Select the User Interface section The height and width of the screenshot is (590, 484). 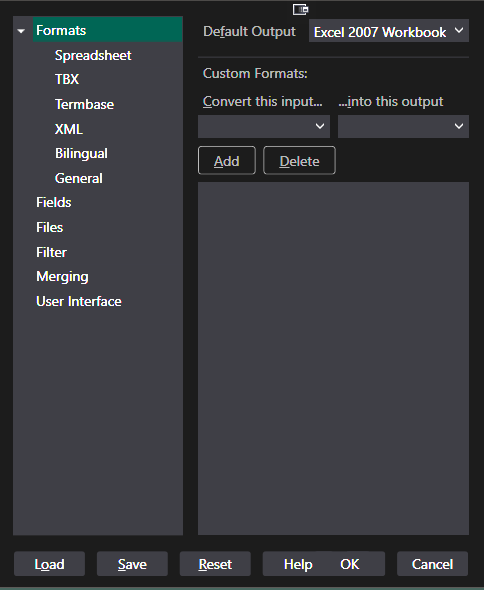(79, 301)
